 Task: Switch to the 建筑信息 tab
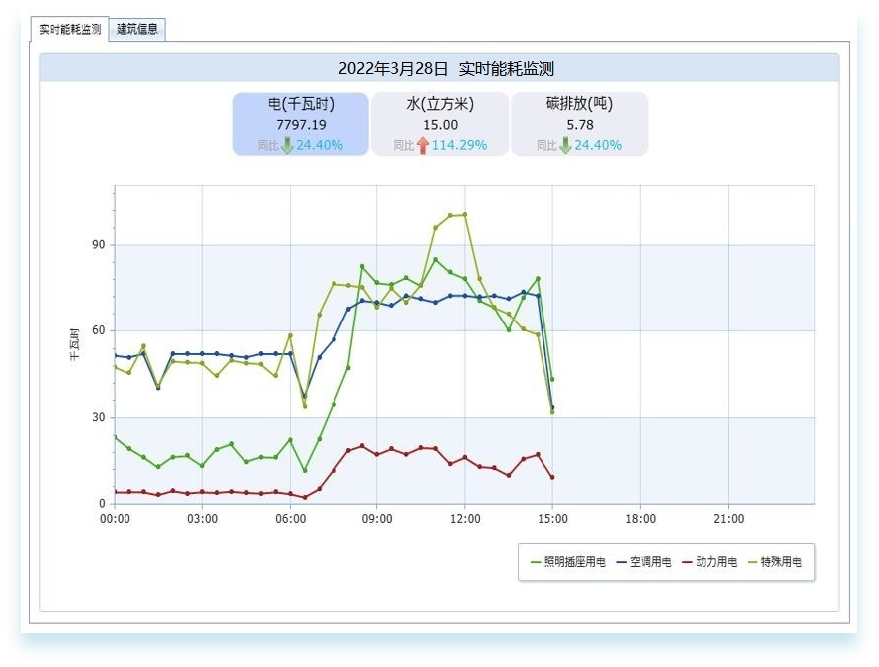tap(137, 29)
